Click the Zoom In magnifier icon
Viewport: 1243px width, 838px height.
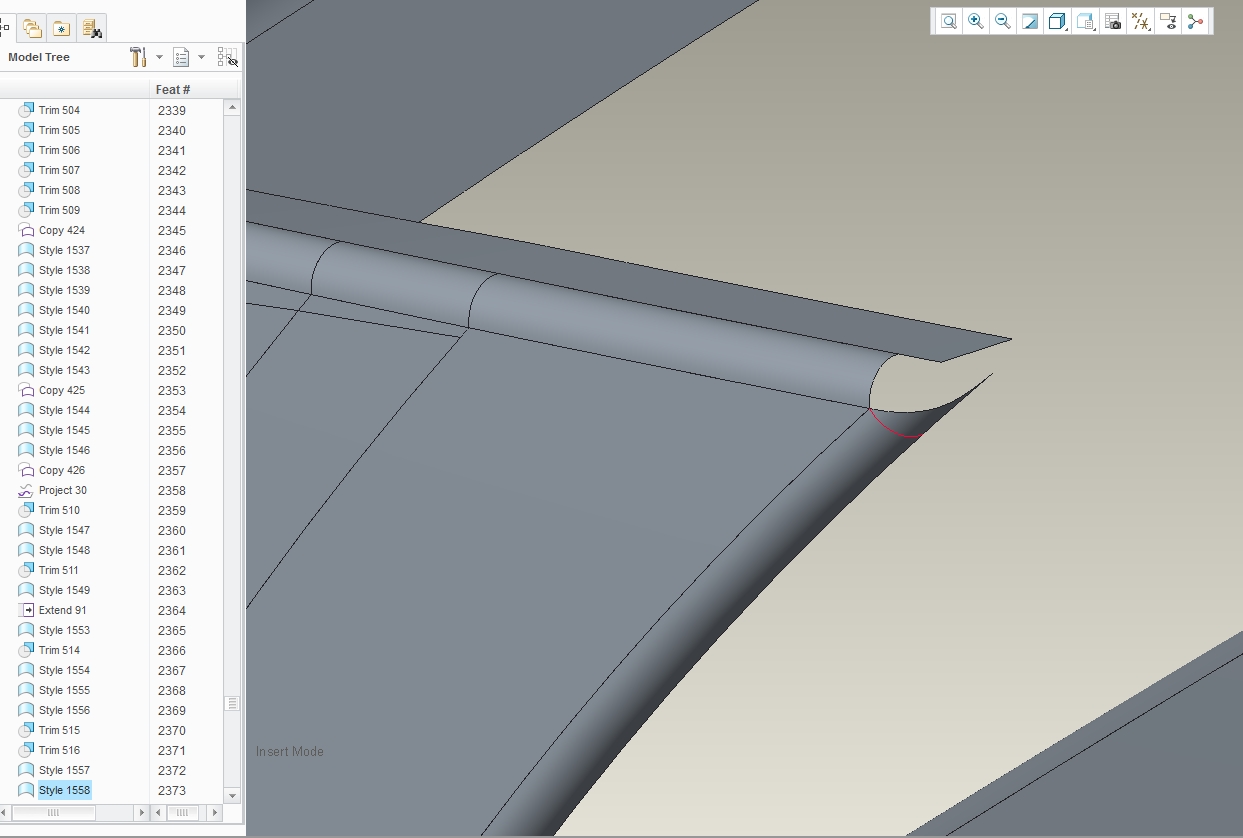point(976,21)
